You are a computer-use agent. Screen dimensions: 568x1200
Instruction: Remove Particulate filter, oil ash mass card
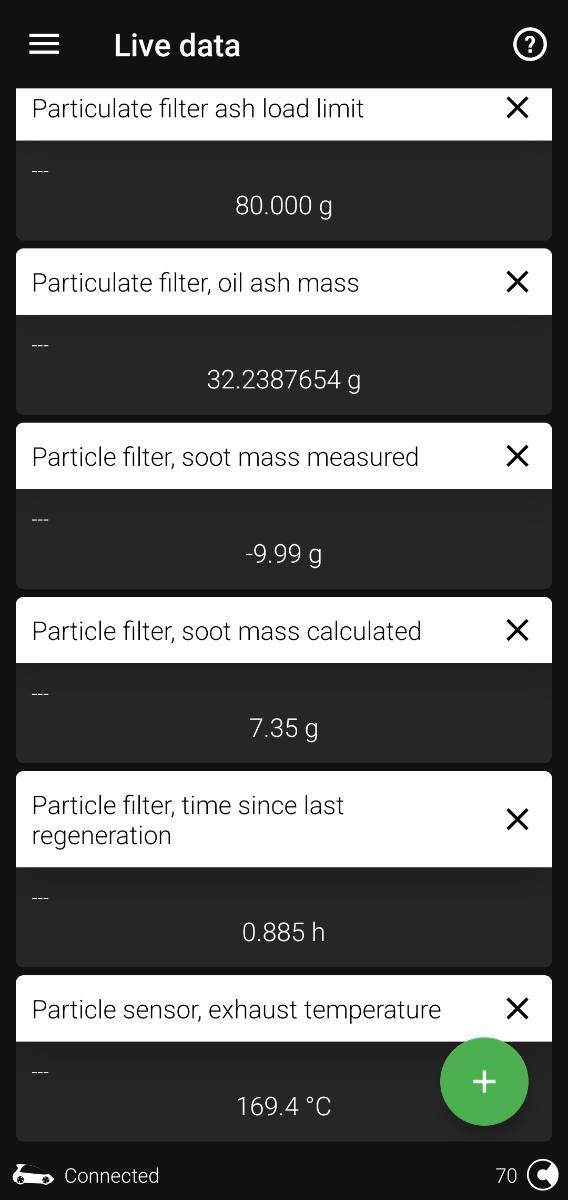[x=517, y=282]
